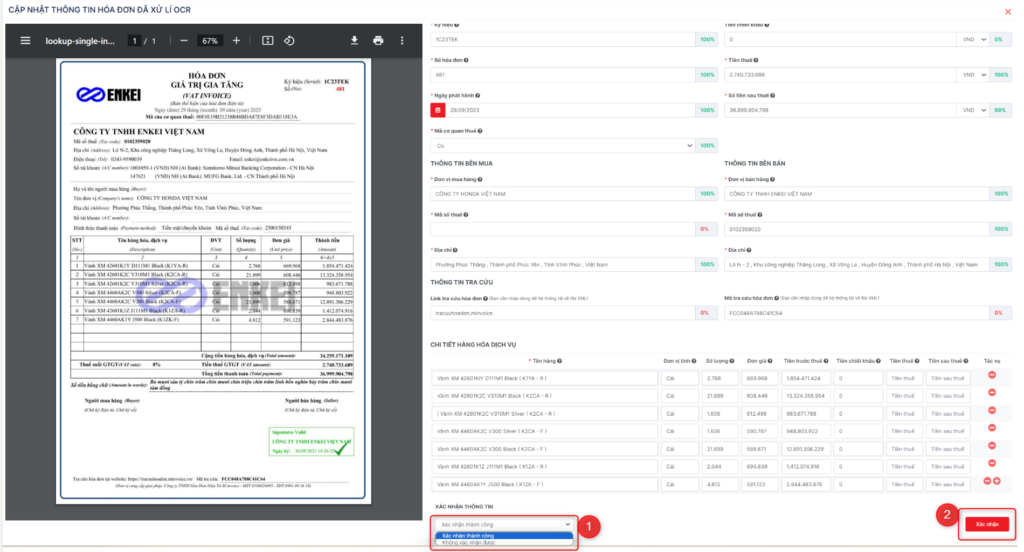The height and width of the screenshot is (552, 1024).
Task: Click the empty buyer Mã số thuế field
Action: click(x=563, y=229)
